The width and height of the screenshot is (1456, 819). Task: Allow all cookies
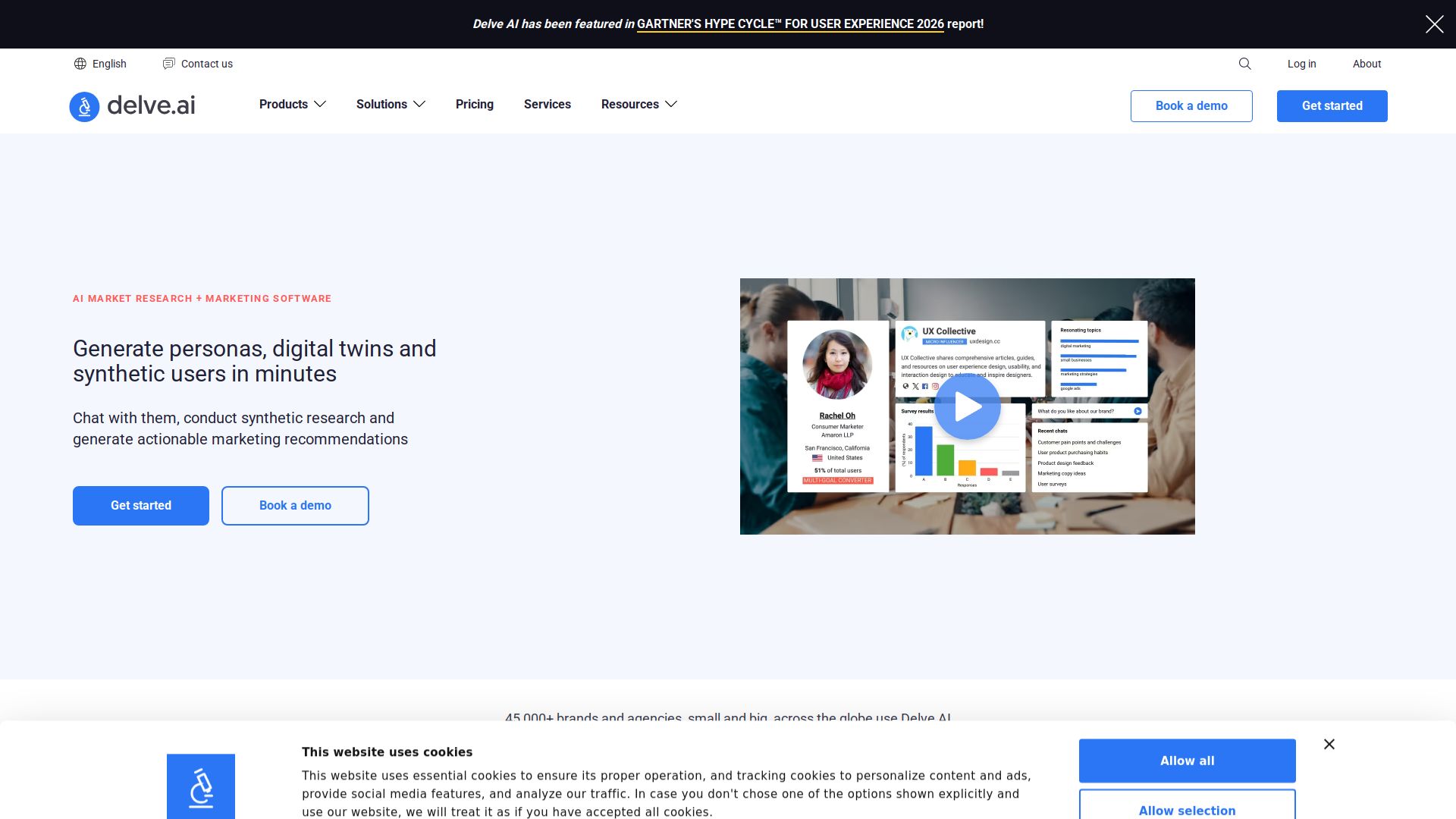point(1188,761)
